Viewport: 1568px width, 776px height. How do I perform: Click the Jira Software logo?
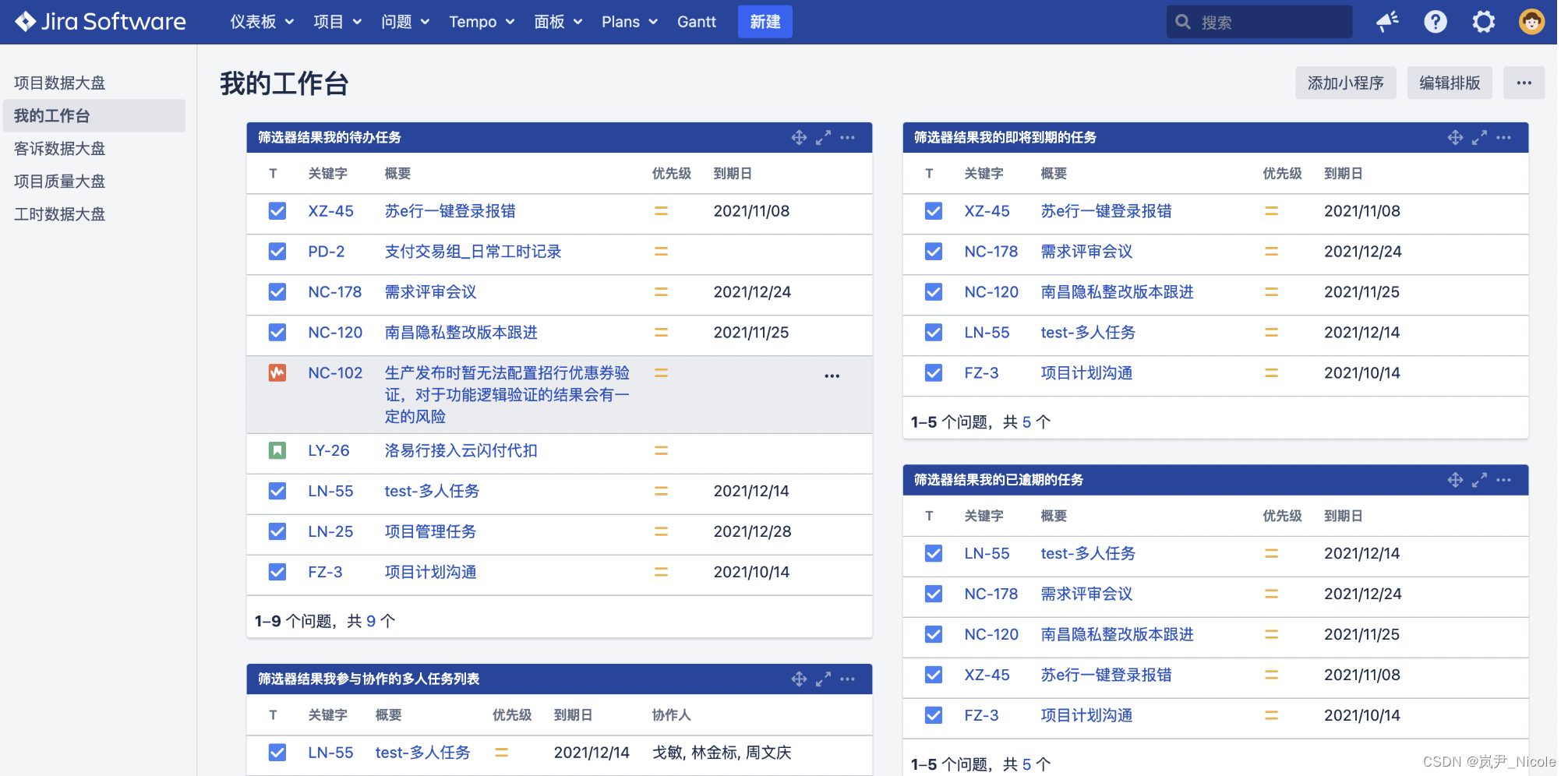(x=101, y=22)
